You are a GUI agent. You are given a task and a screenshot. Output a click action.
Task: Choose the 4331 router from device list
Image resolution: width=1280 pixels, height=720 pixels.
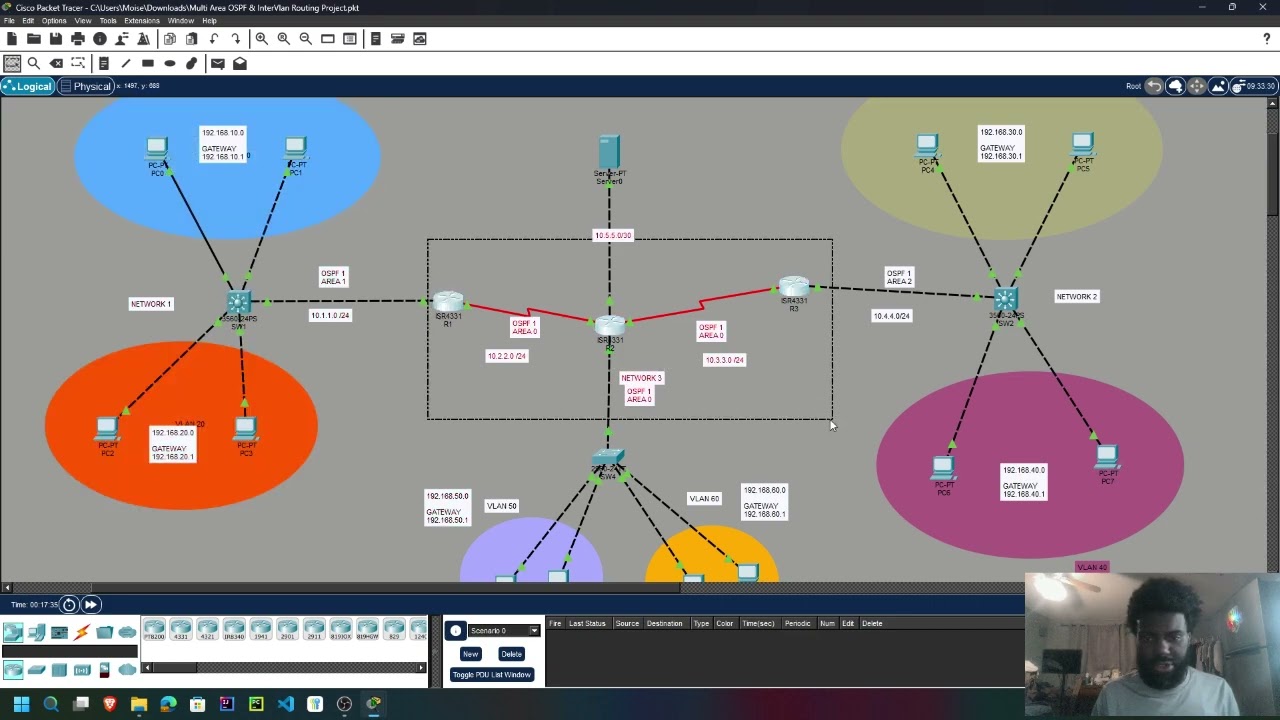point(181,630)
